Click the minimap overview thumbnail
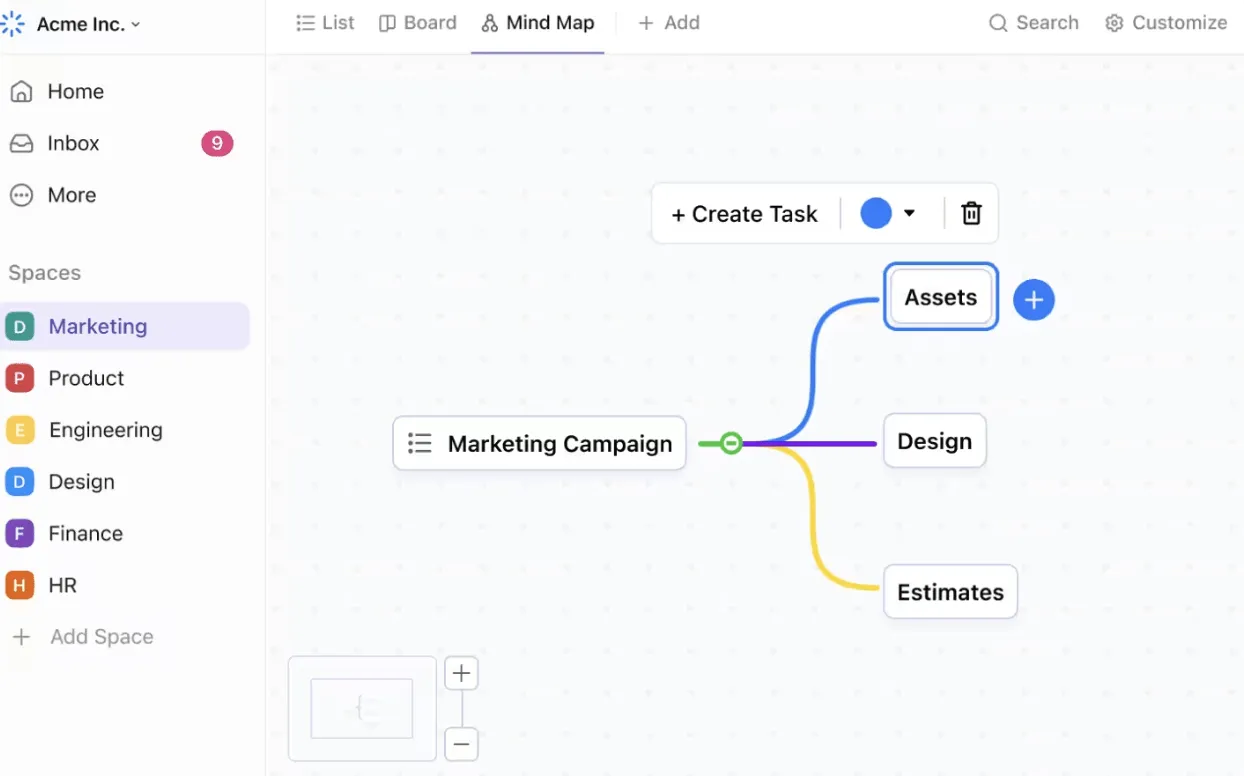Image resolution: width=1244 pixels, height=776 pixels. [x=362, y=709]
